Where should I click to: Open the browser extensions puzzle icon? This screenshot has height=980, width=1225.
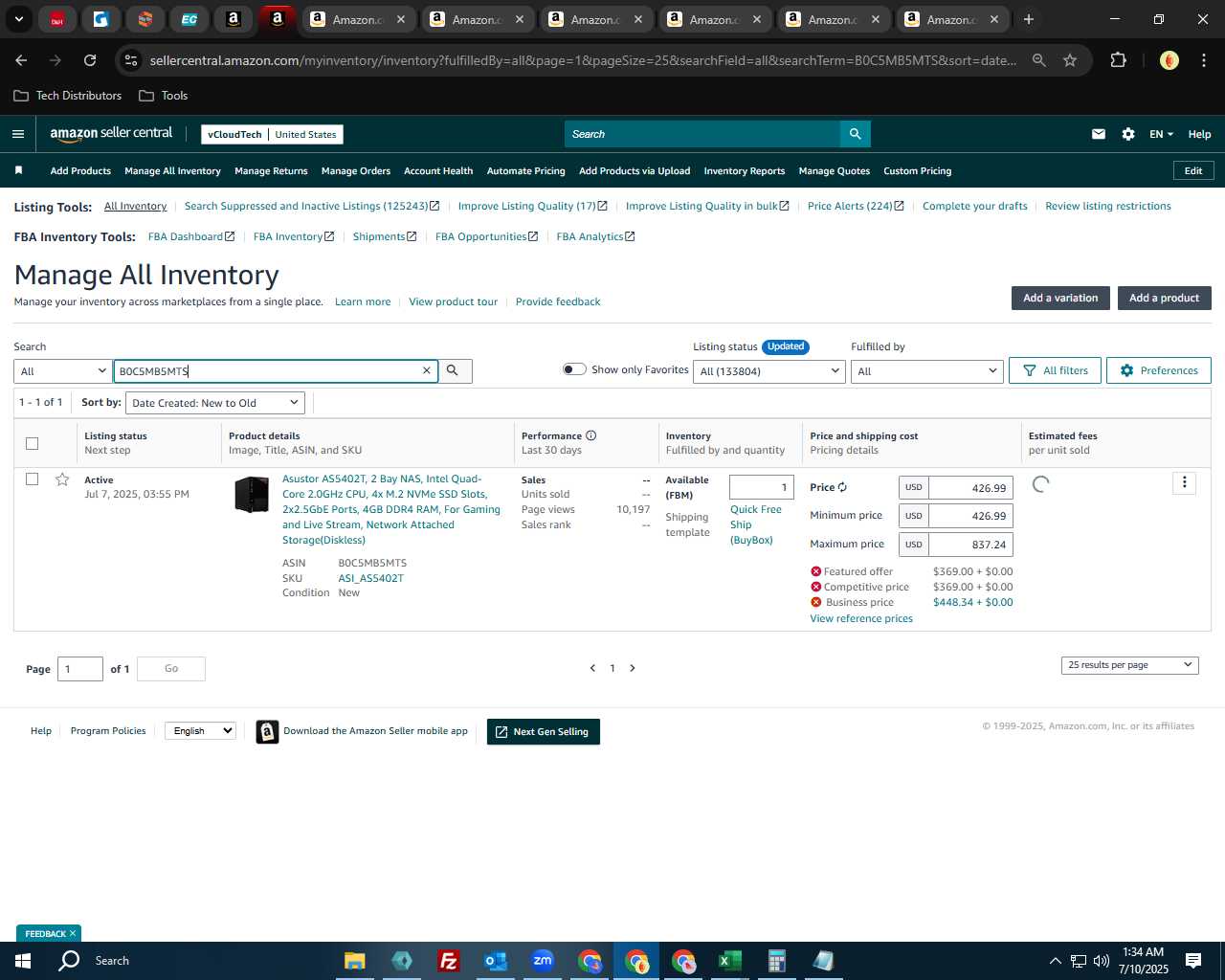click(1118, 60)
